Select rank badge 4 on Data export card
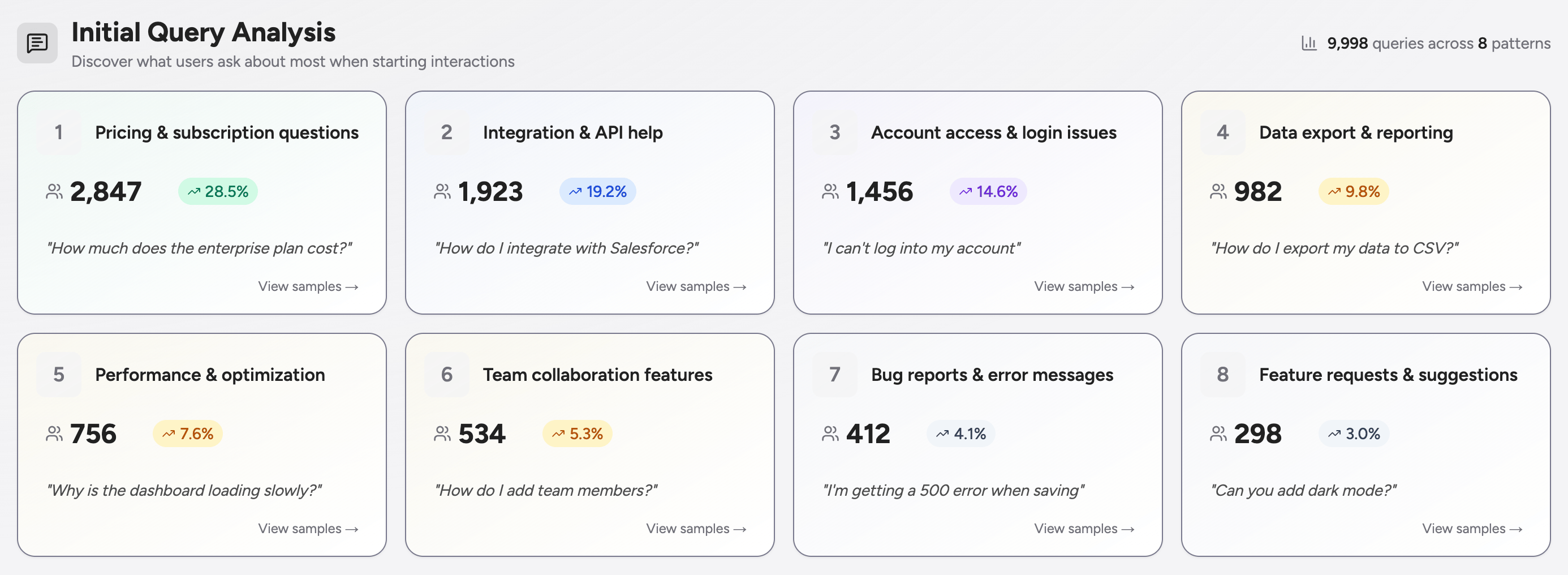The width and height of the screenshot is (1568, 575). 1223,133
